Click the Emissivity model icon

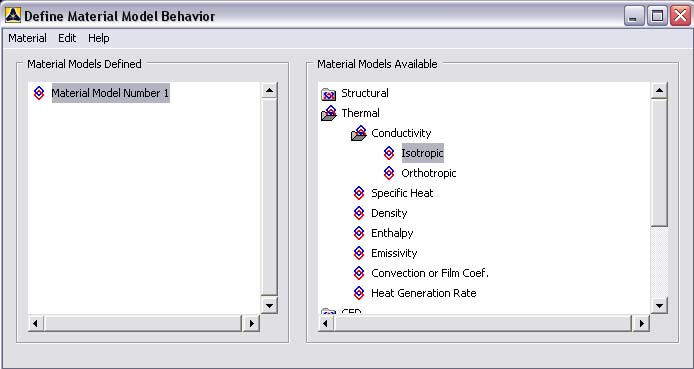pyautogui.click(x=359, y=253)
